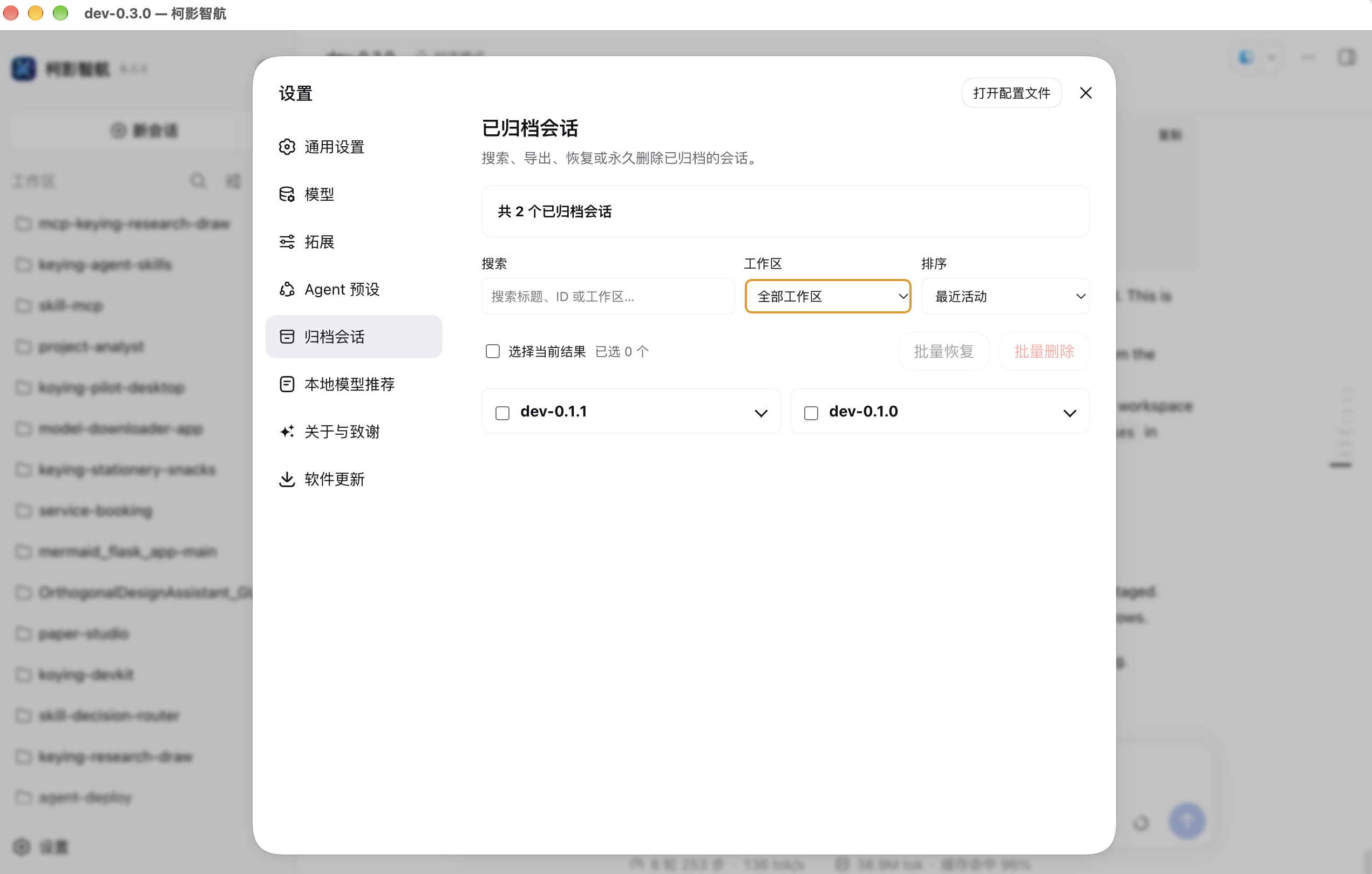Go to the 拓展 settings section
This screenshot has height=874, width=1372.
coord(354,241)
